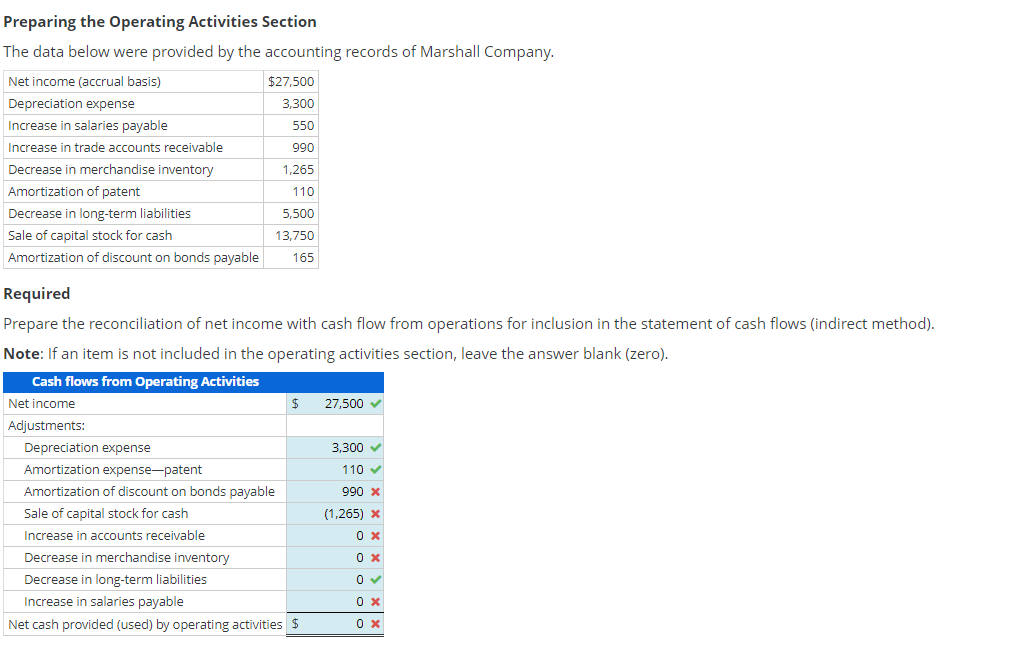Click the red X beside bonds payable discount answer
1012x648 pixels.
(x=374, y=491)
